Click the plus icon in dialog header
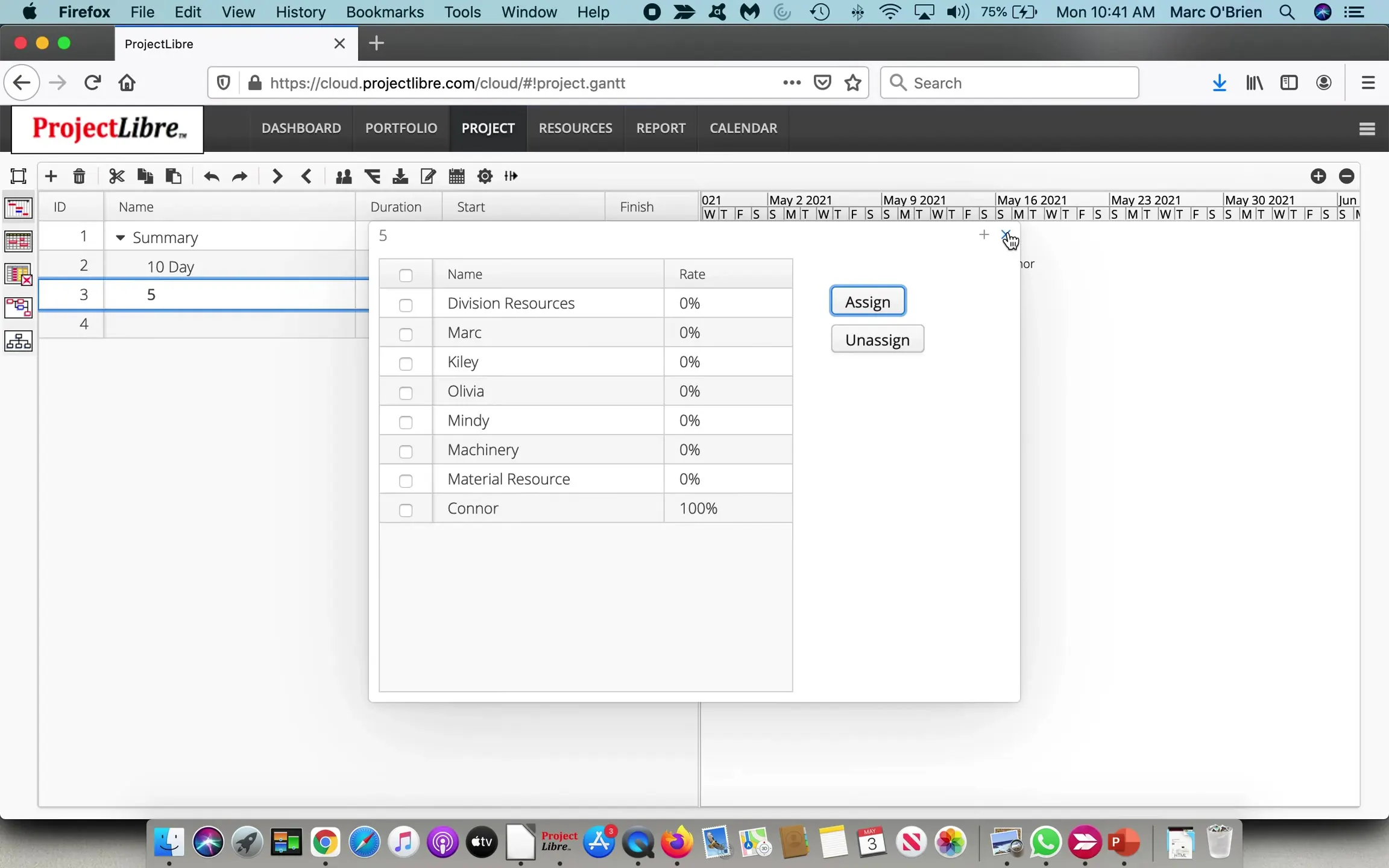 (984, 235)
